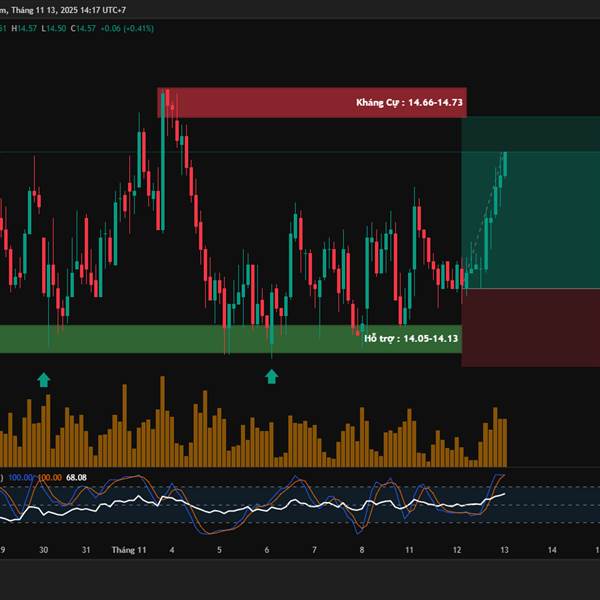This screenshot has width=600, height=600.
Task: Click date label 8 on the time axis
Action: point(362,550)
